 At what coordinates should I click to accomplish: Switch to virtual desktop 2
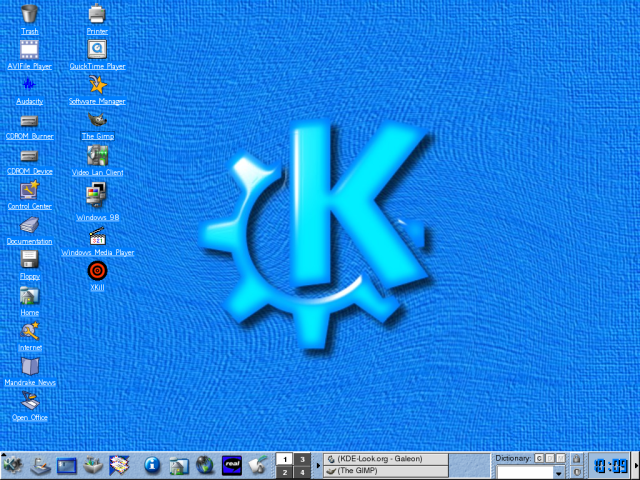pyautogui.click(x=285, y=472)
